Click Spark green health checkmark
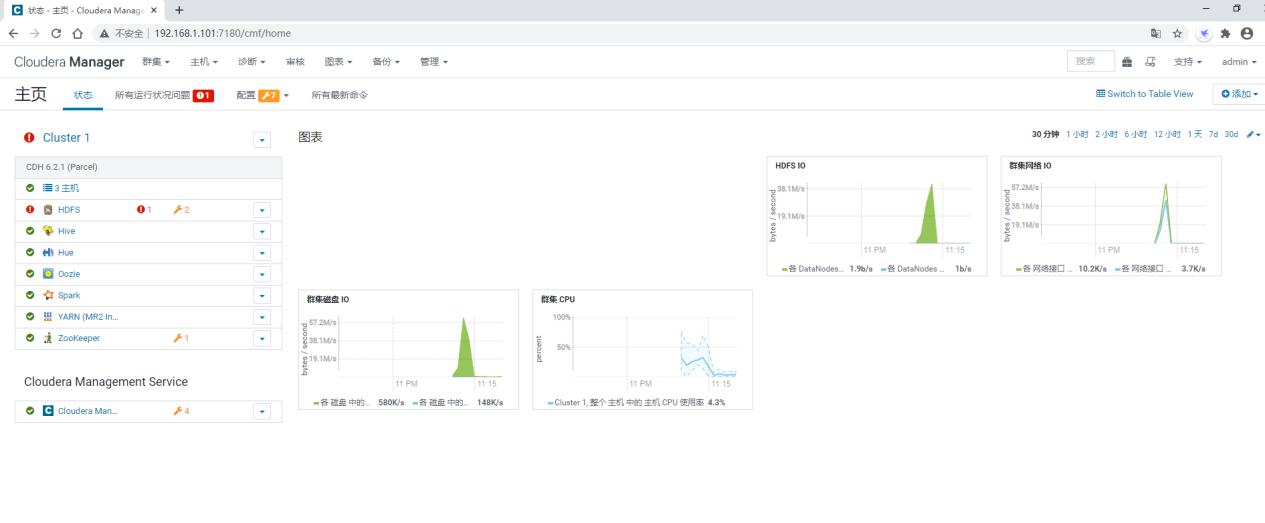The height and width of the screenshot is (523, 1265). coord(30,295)
